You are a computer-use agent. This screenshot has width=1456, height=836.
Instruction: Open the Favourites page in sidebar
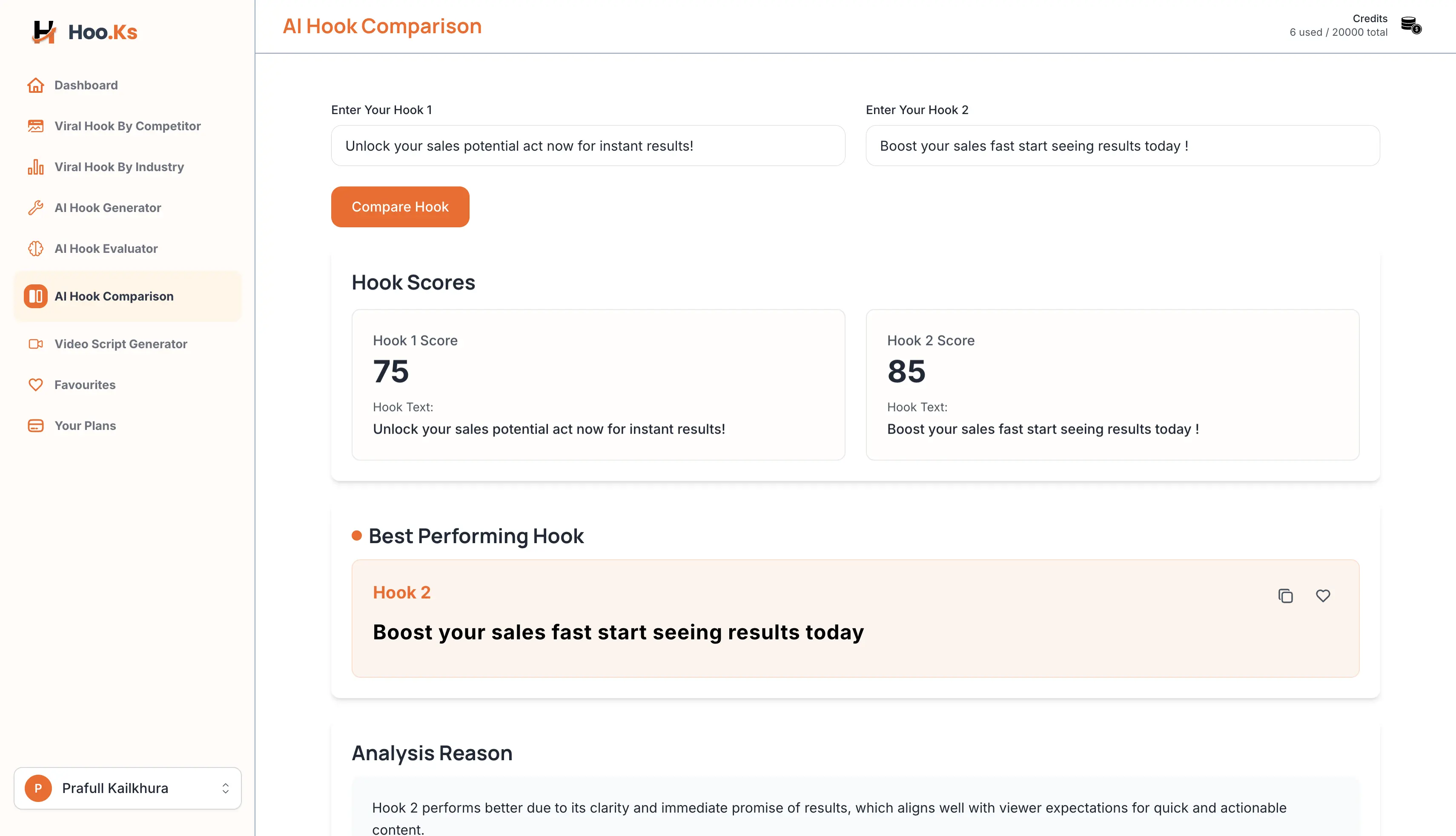click(85, 385)
